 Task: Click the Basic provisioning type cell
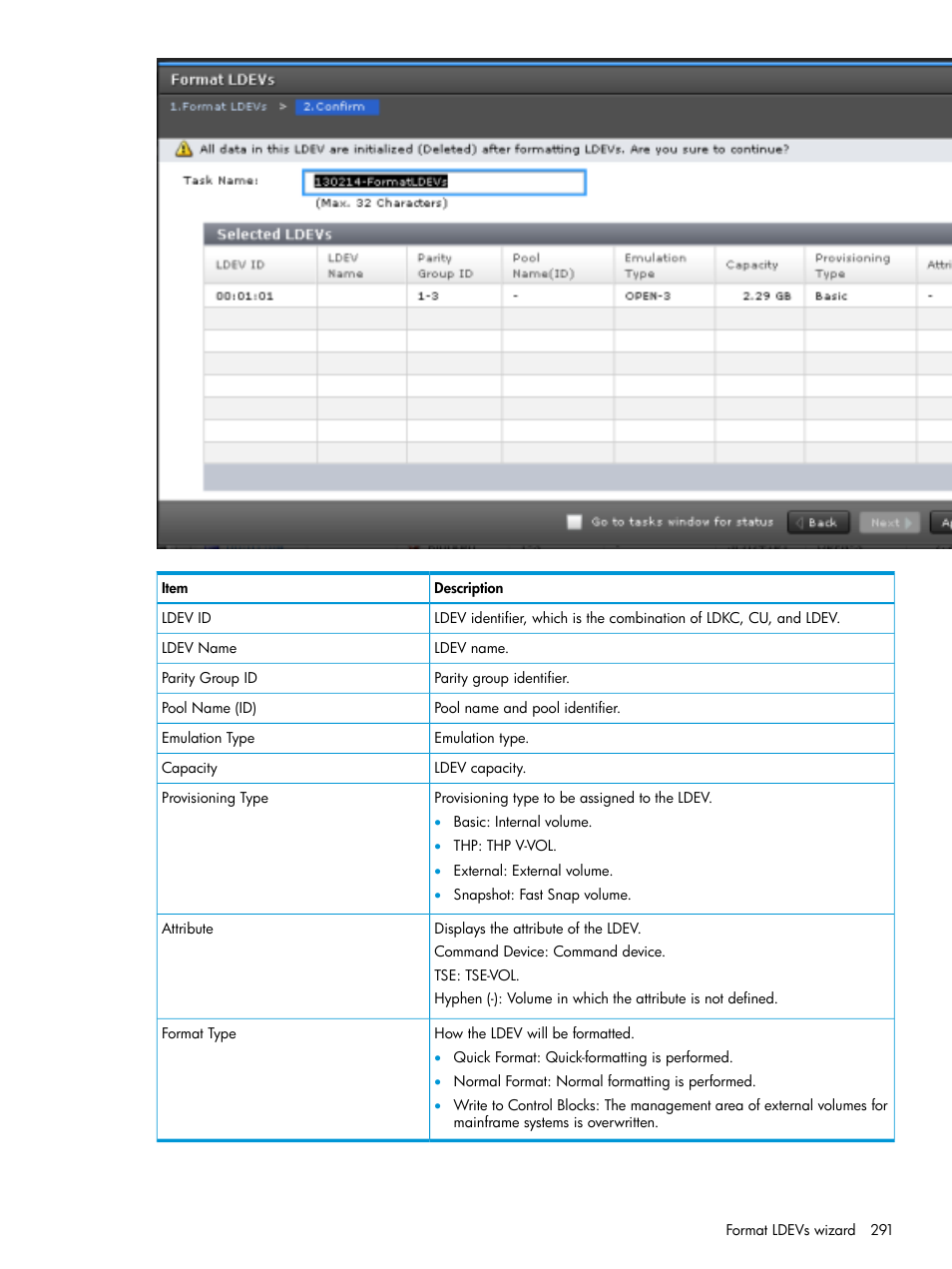pos(860,297)
